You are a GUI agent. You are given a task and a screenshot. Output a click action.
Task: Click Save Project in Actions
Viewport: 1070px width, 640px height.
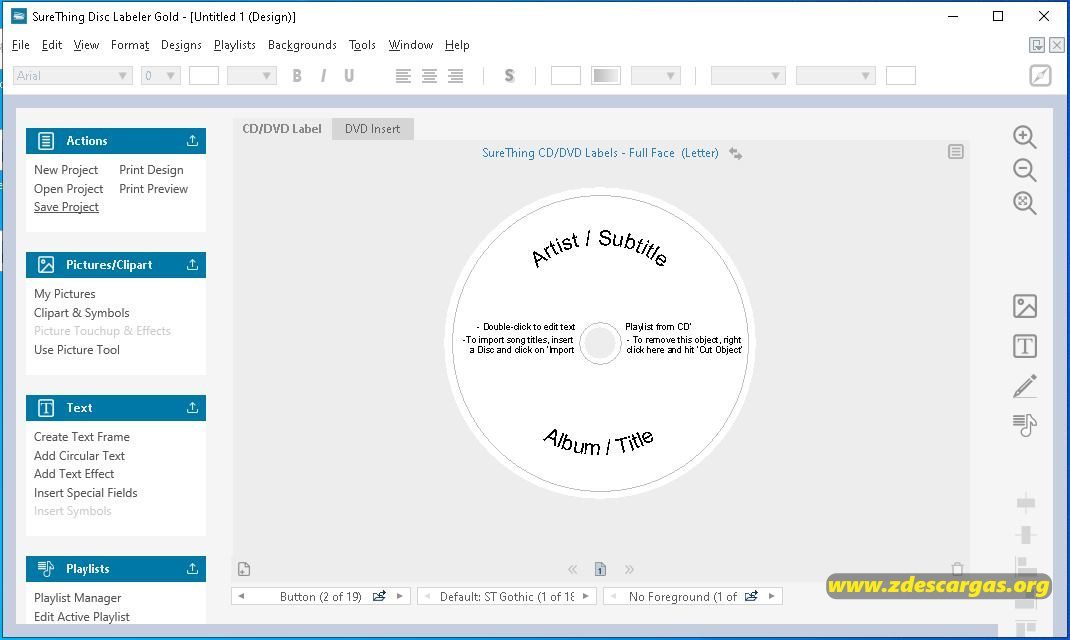(x=66, y=207)
